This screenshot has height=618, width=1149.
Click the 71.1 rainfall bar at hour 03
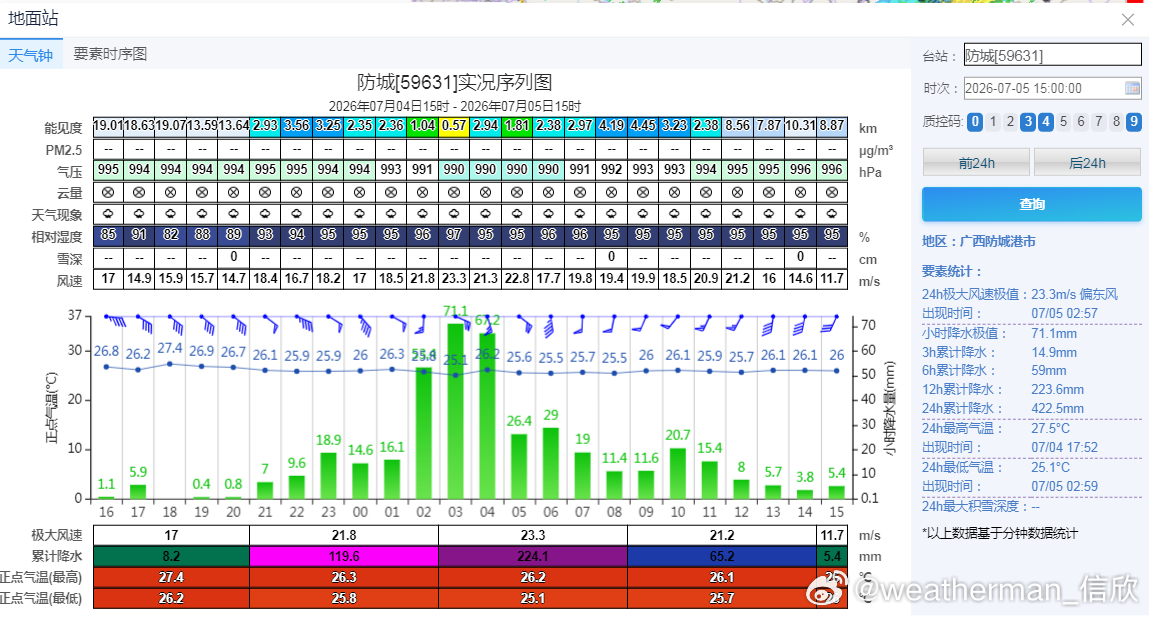455,411
